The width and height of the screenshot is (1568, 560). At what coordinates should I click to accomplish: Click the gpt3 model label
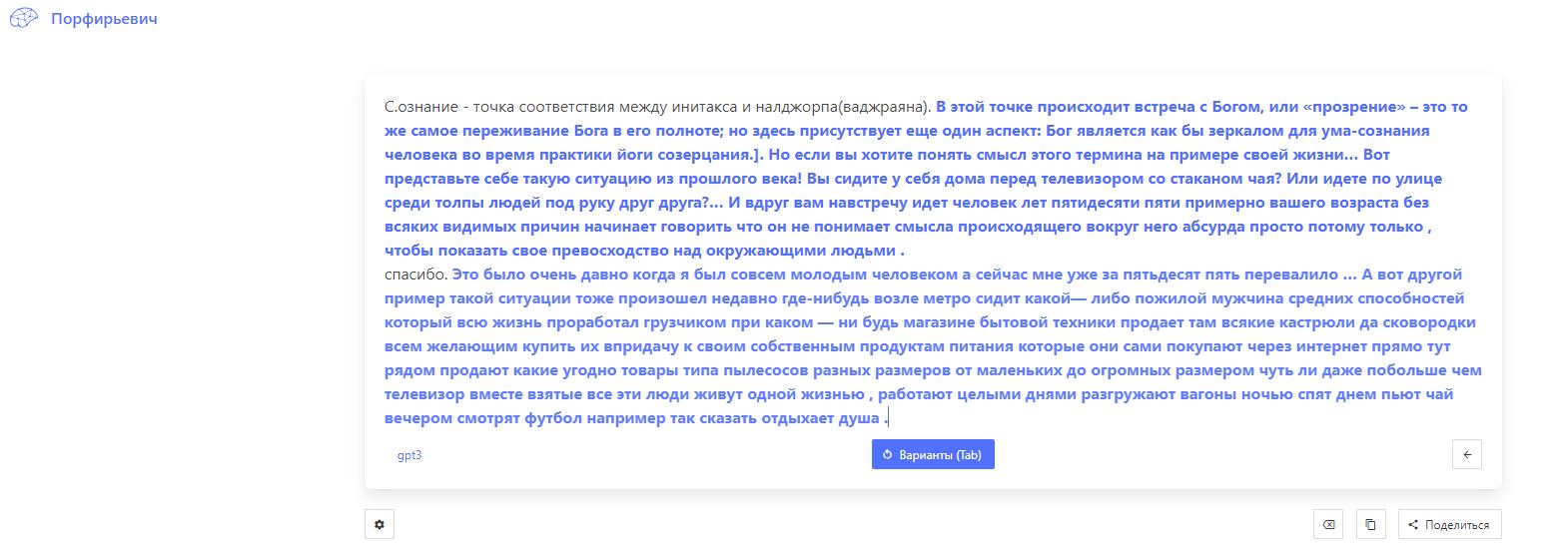[409, 455]
